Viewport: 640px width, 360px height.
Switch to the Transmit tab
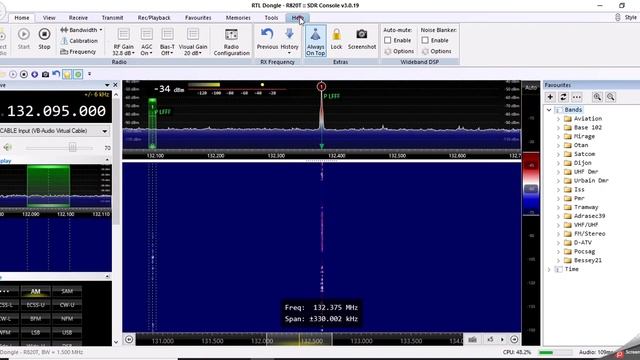pyautogui.click(x=112, y=18)
